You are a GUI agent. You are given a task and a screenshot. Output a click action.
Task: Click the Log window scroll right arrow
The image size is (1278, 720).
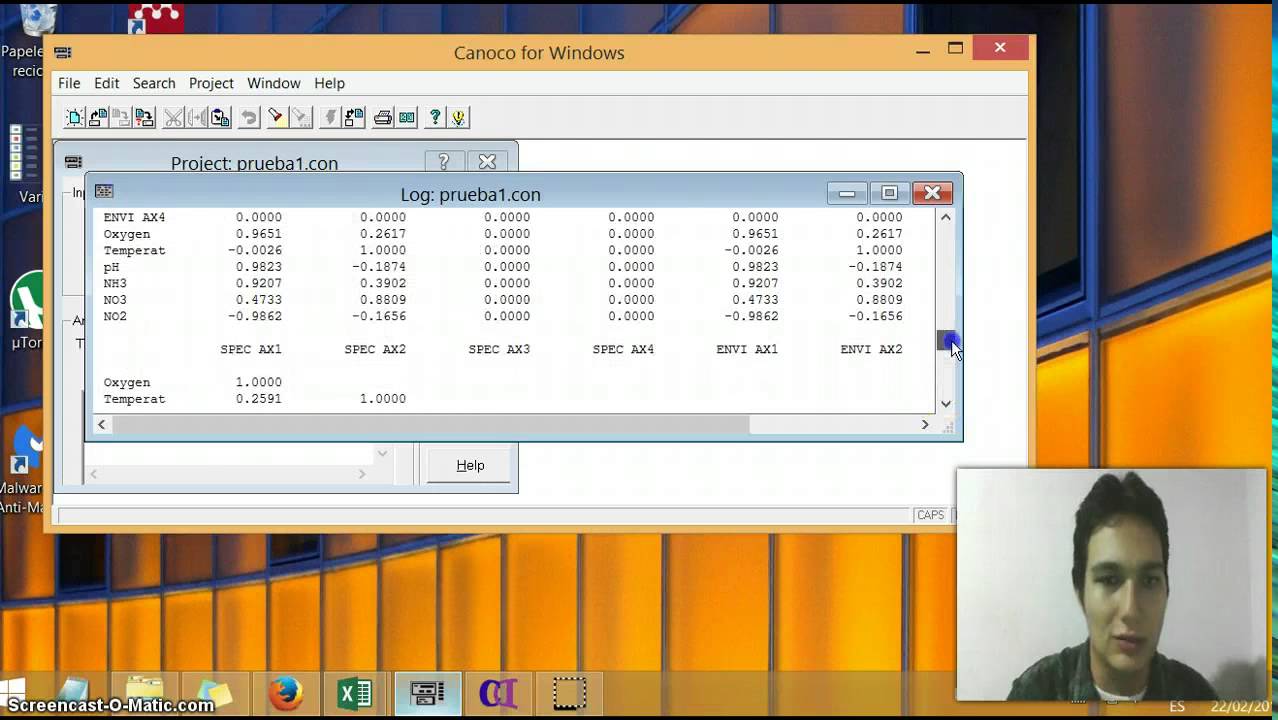pyautogui.click(x=925, y=425)
